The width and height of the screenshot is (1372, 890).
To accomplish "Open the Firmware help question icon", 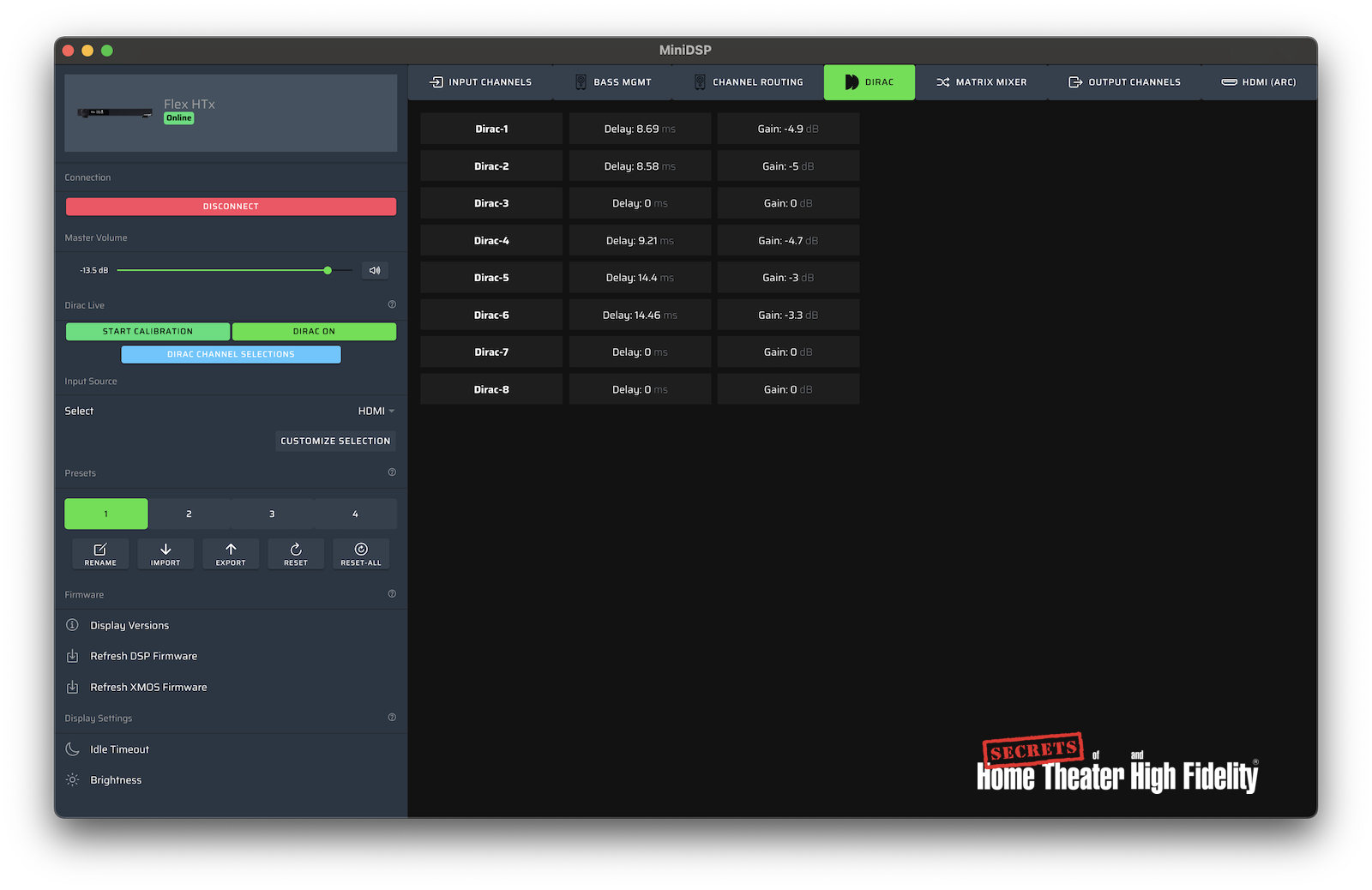I will [x=392, y=594].
